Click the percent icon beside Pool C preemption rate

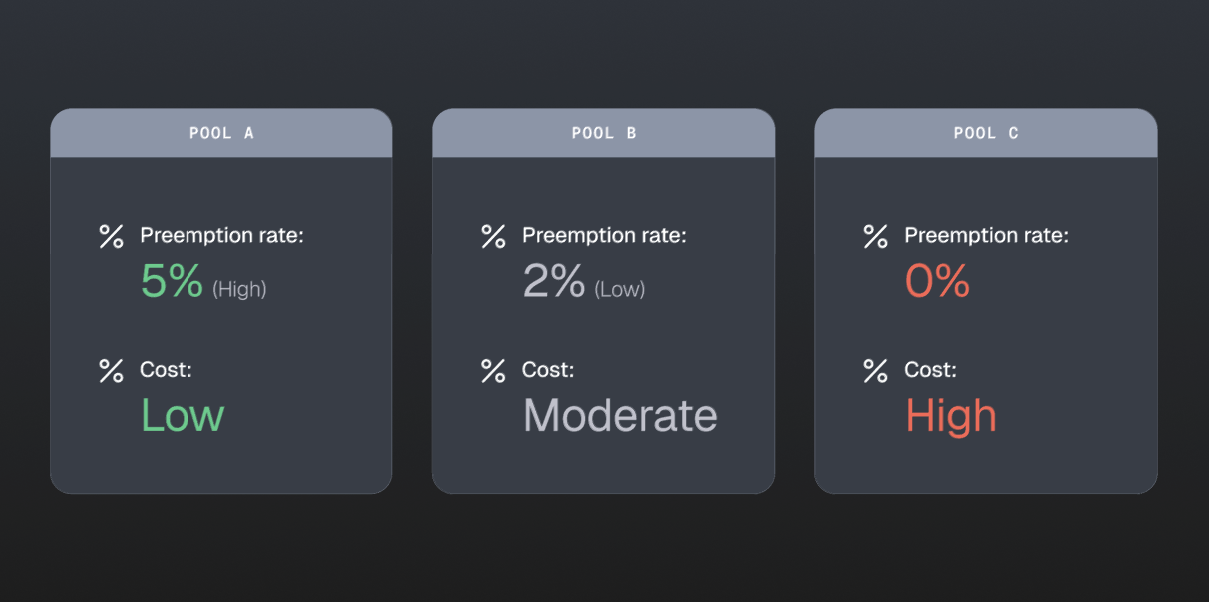pos(875,237)
